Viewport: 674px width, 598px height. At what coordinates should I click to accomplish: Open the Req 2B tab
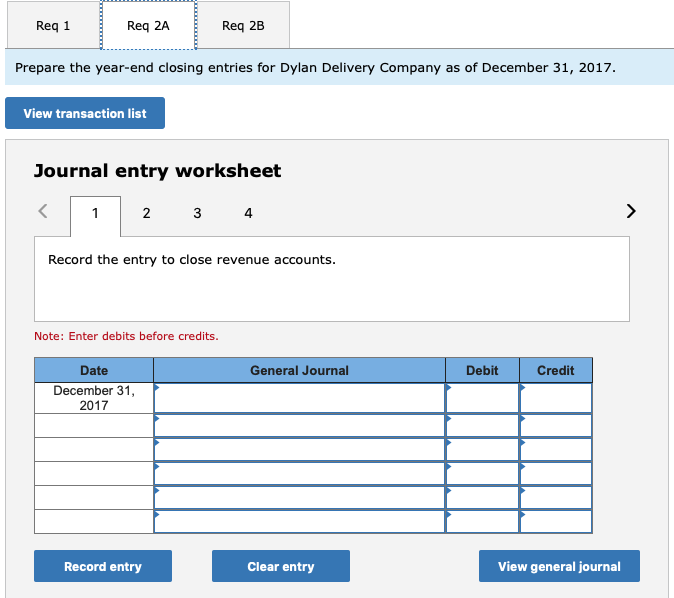(243, 25)
